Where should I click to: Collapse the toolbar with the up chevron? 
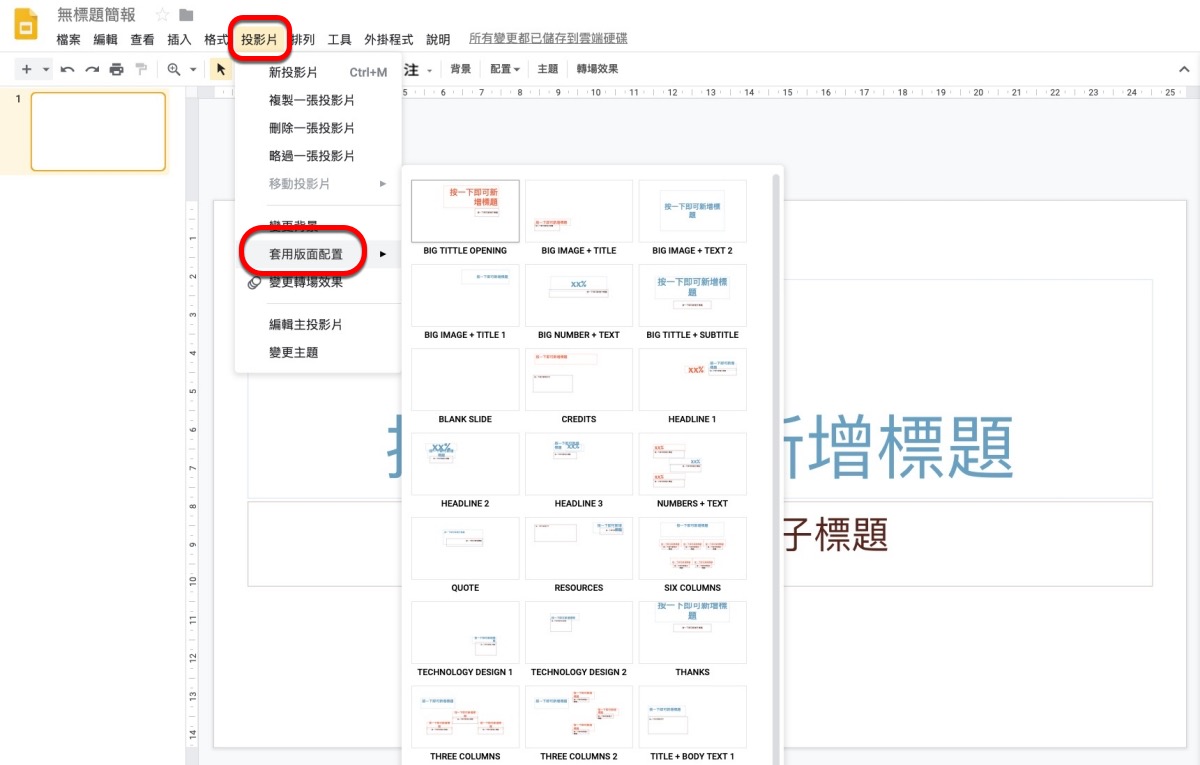pyautogui.click(x=1185, y=69)
